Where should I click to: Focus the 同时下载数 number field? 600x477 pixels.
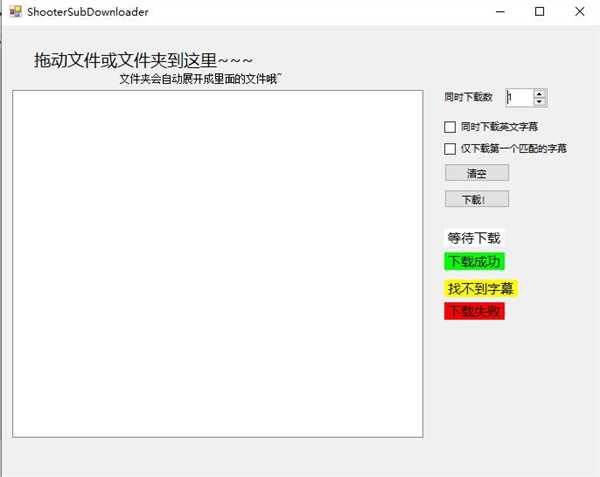(x=519, y=98)
